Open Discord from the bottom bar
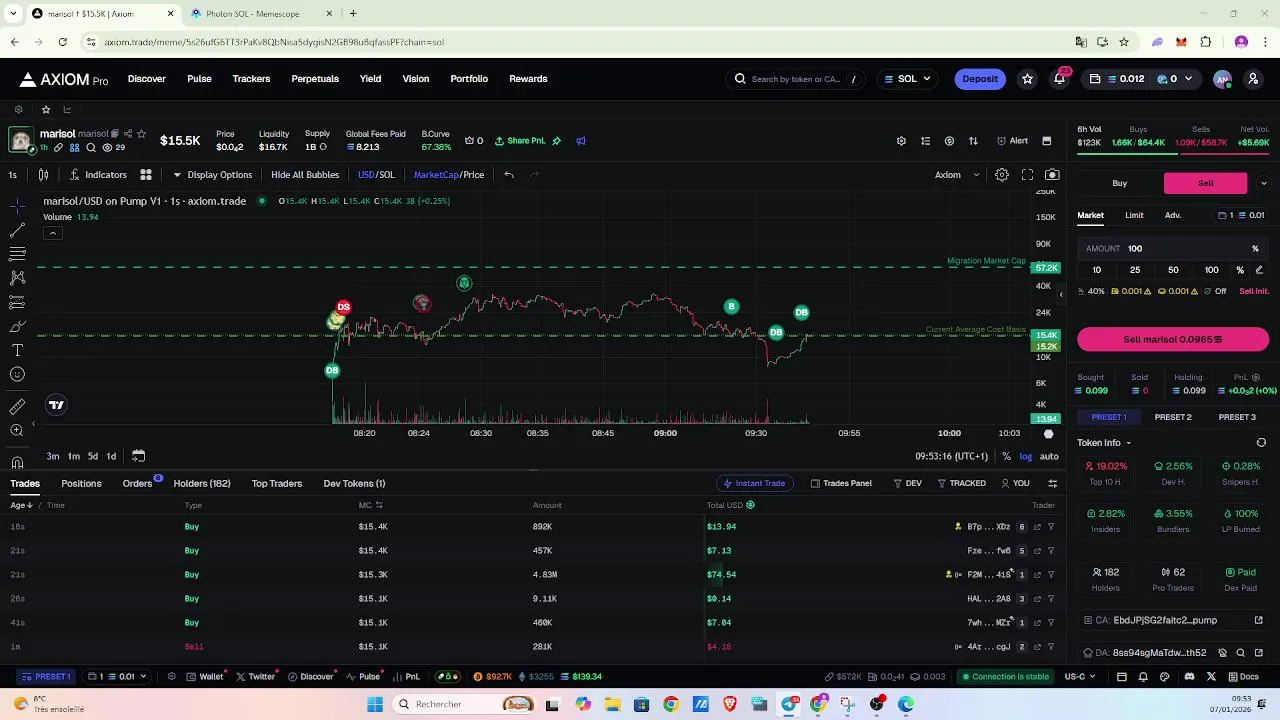 click(x=1189, y=677)
